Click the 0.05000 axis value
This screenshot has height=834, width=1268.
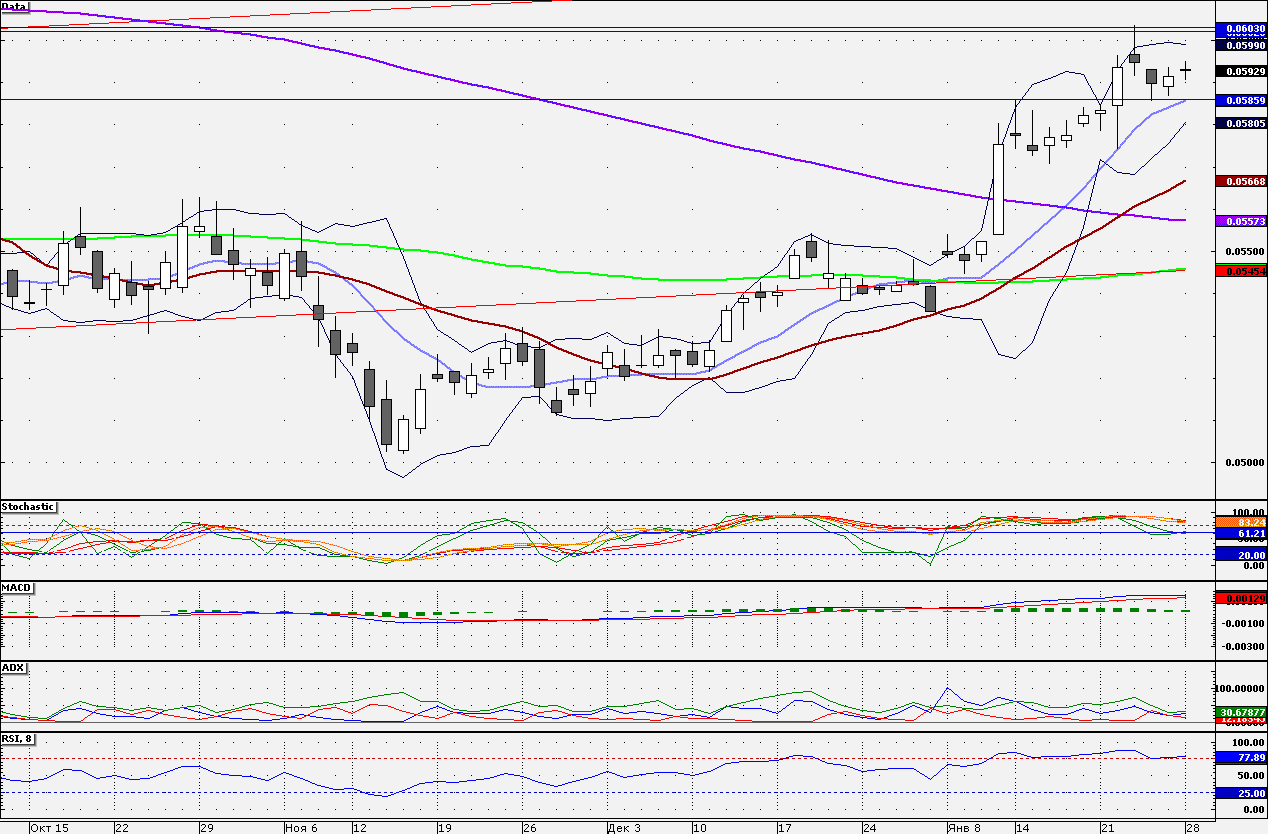point(1244,463)
